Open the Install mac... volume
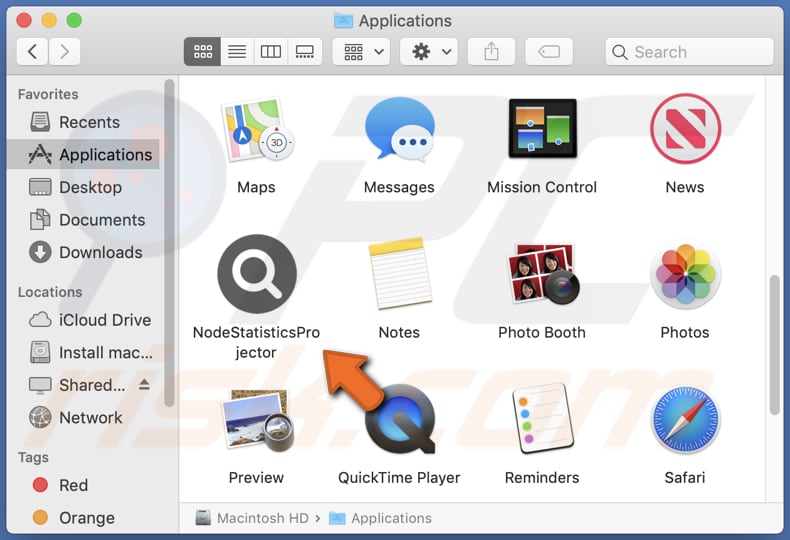This screenshot has width=790, height=540. point(83,353)
